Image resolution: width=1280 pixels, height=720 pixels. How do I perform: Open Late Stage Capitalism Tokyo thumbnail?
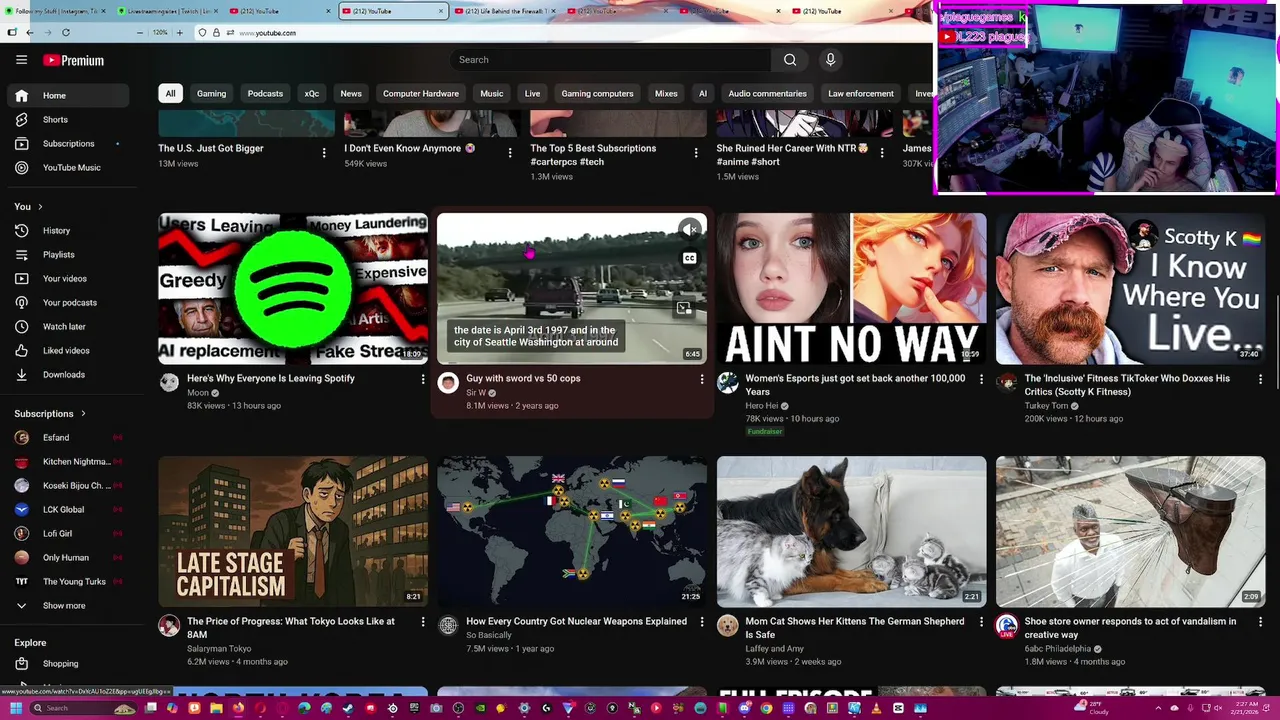tap(293, 531)
